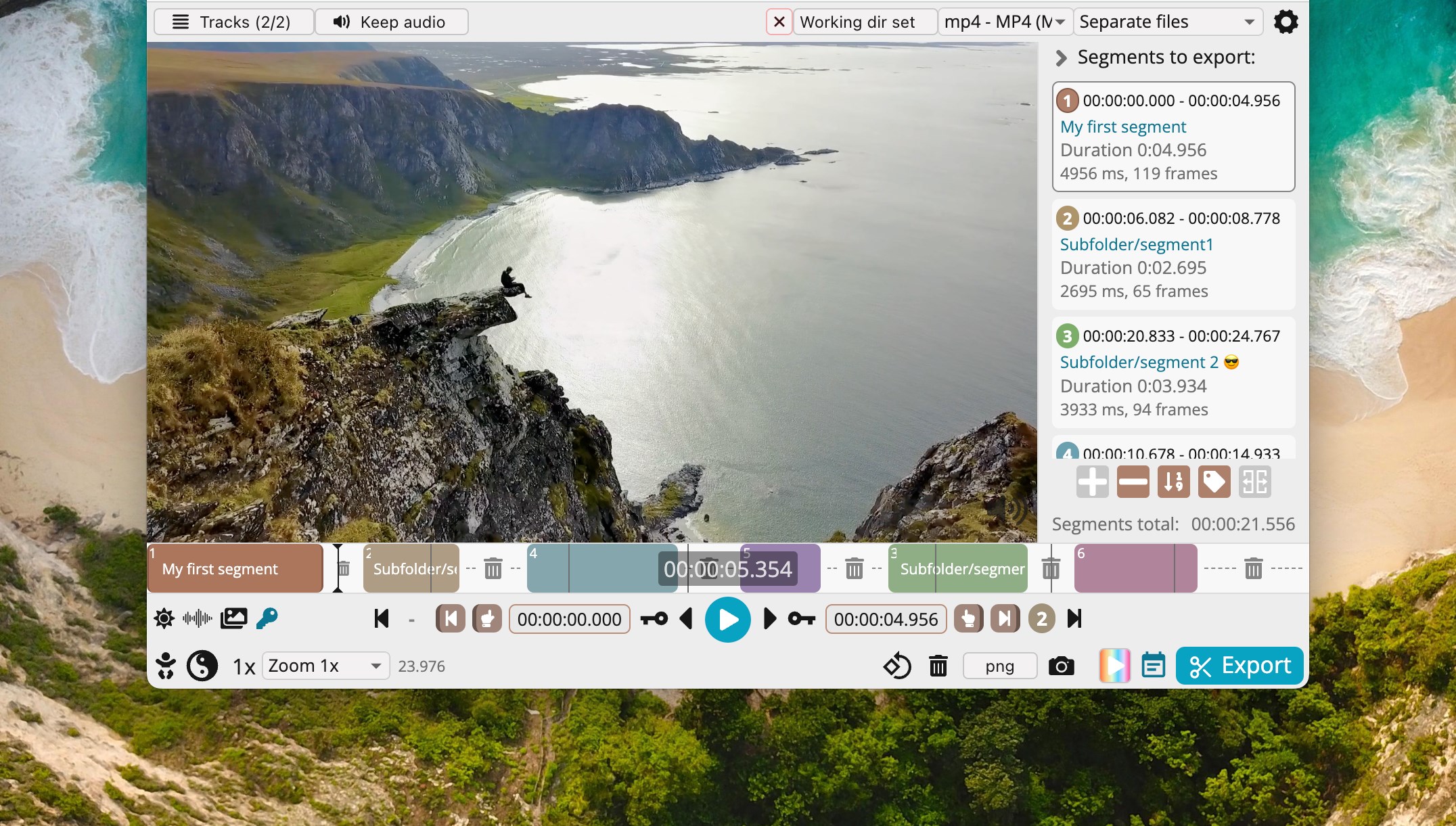Remove the current segment with the minus icon
Screen dimensions: 1456x826
pyautogui.click(x=1132, y=481)
